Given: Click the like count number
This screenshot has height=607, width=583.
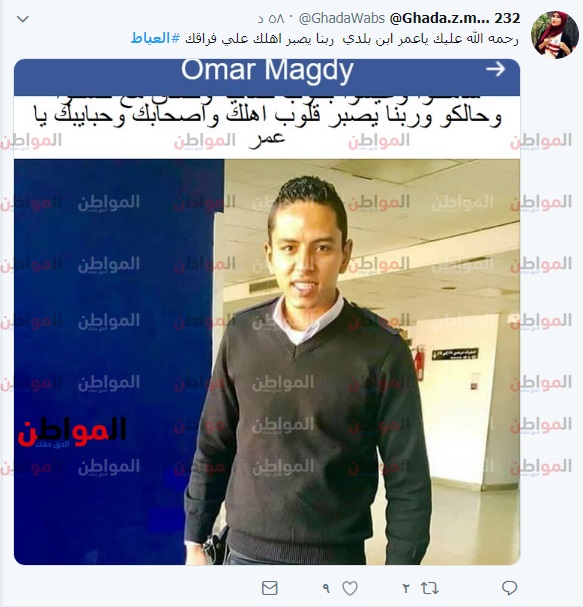Looking at the screenshot, I should [326, 588].
